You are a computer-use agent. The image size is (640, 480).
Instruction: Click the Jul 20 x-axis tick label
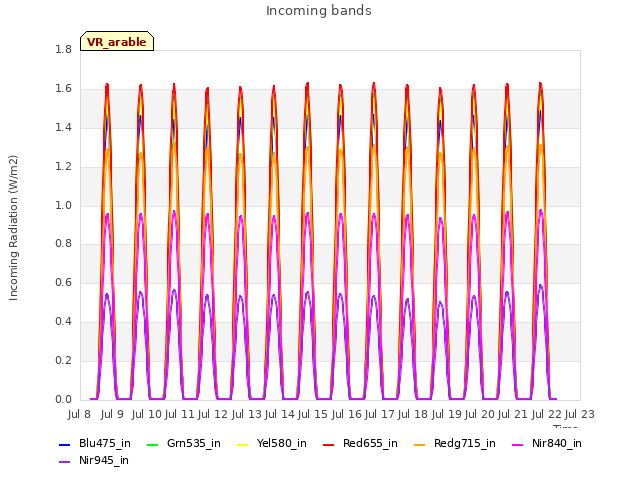(x=480, y=414)
